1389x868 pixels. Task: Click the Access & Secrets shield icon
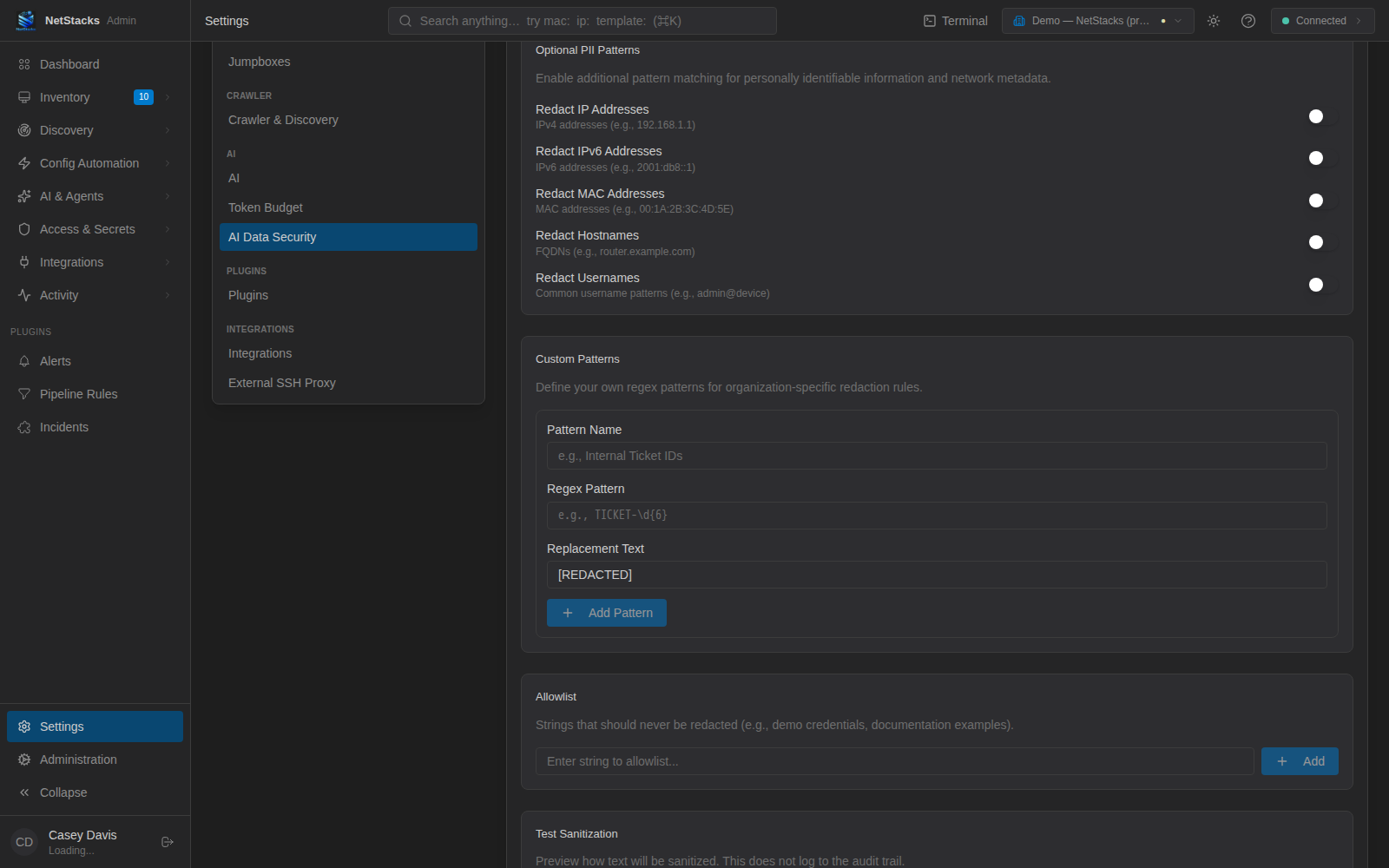tap(24, 229)
